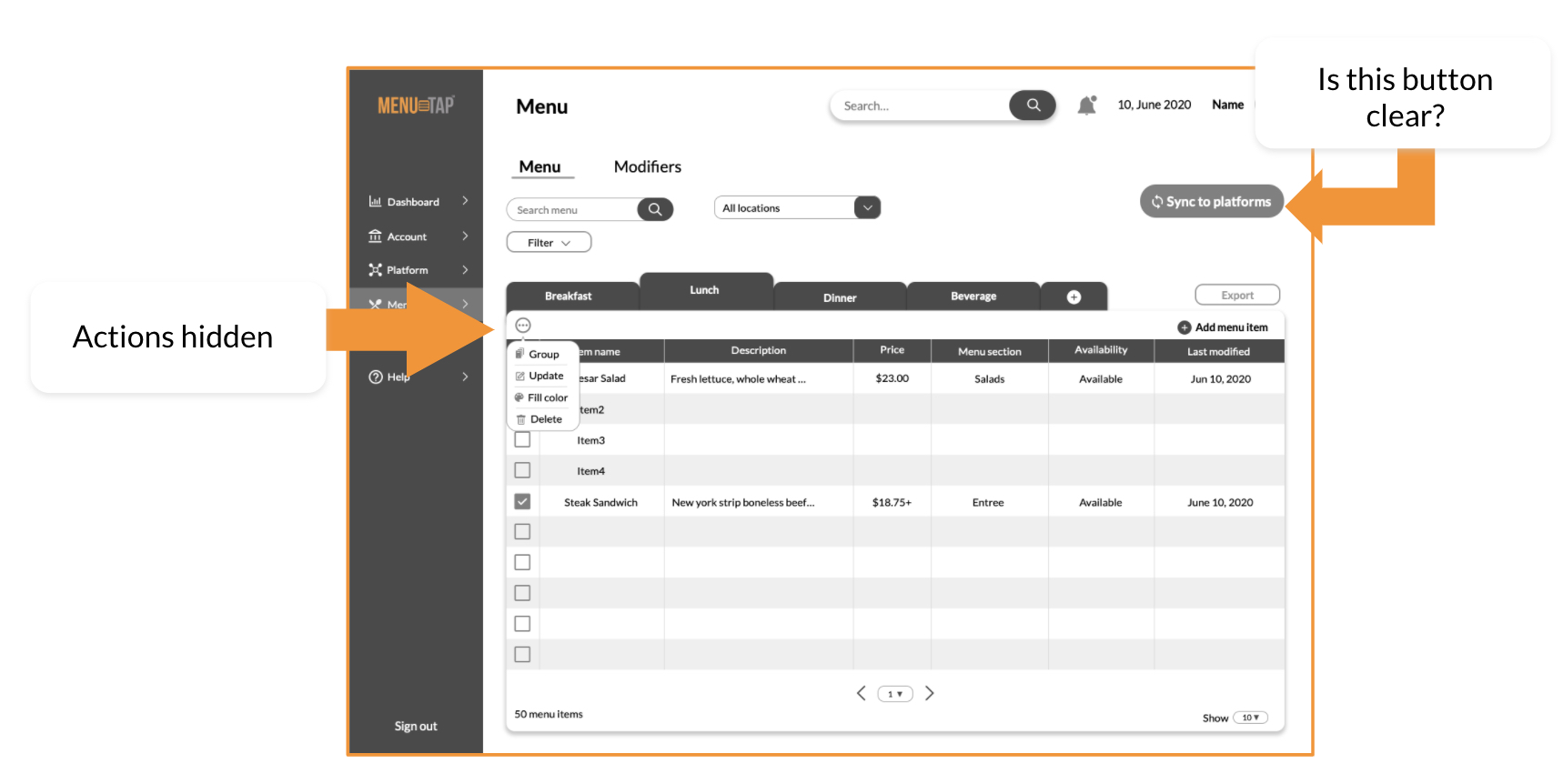Click the top search magnifier button
The height and width of the screenshot is (784, 1563).
point(1033,106)
